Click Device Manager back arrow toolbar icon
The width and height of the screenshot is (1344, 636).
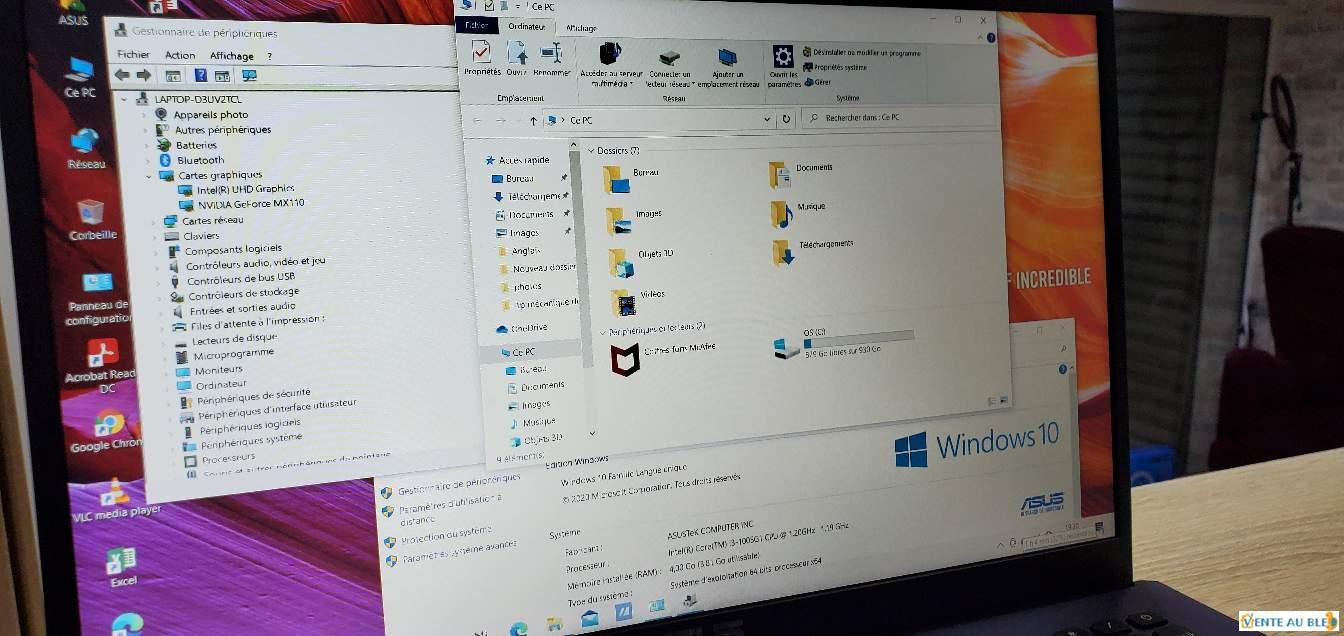[x=122, y=74]
